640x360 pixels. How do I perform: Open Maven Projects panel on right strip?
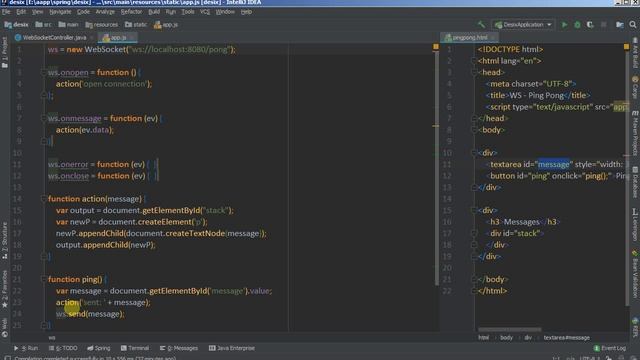pos(635,133)
